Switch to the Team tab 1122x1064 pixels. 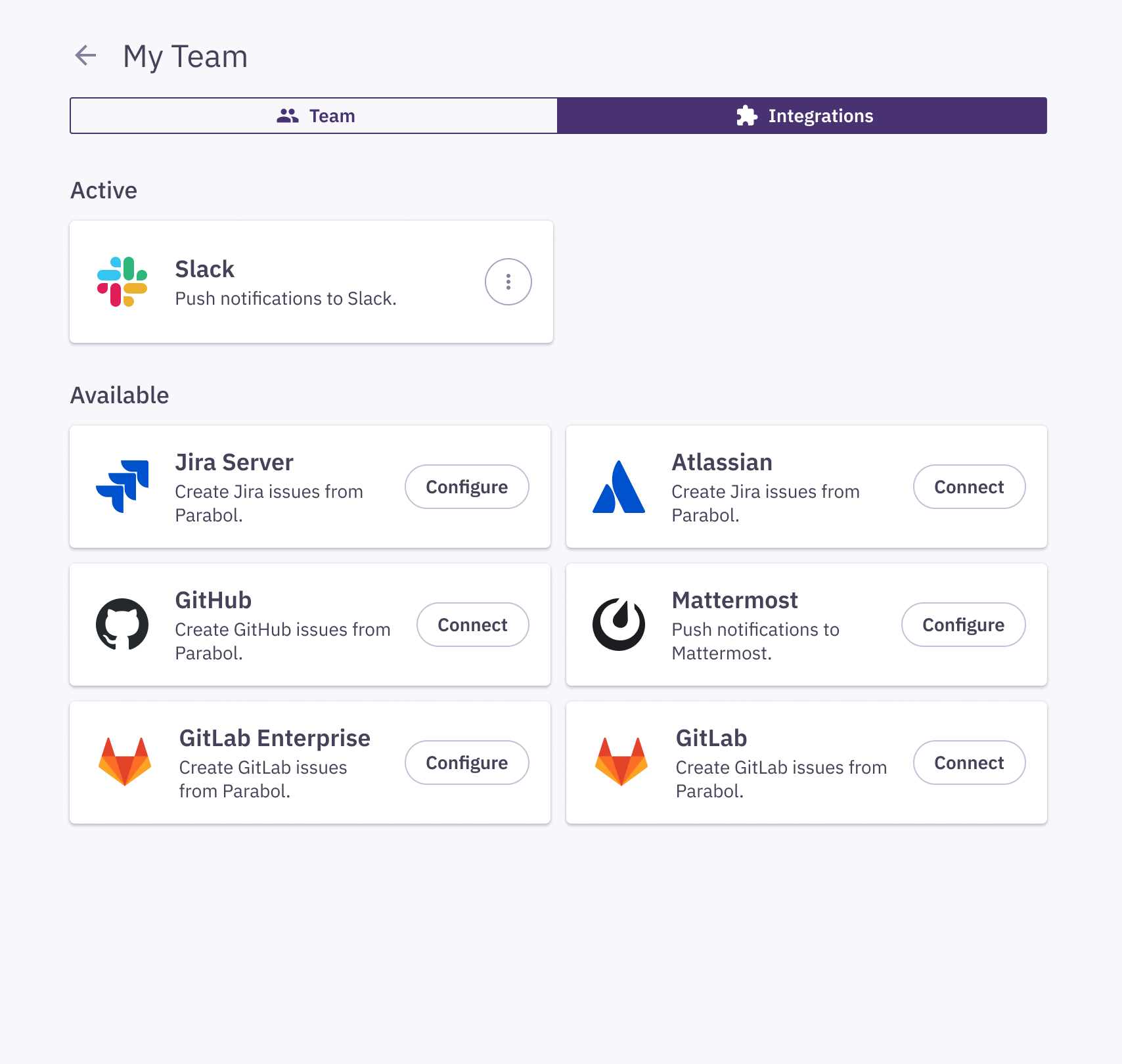313,115
